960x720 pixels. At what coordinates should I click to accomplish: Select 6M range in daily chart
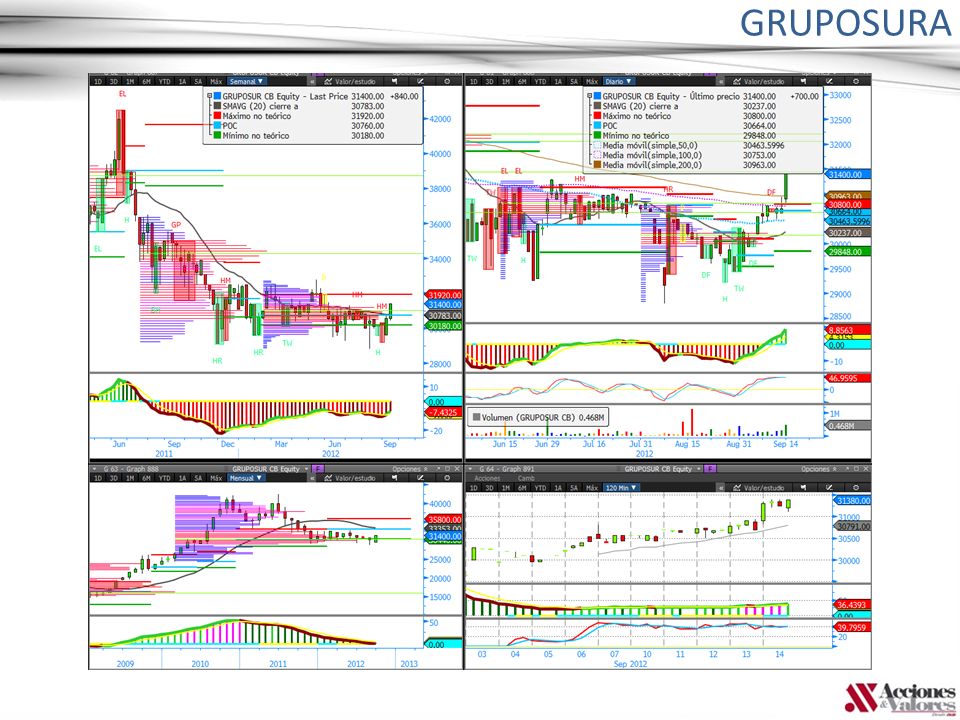pos(522,81)
